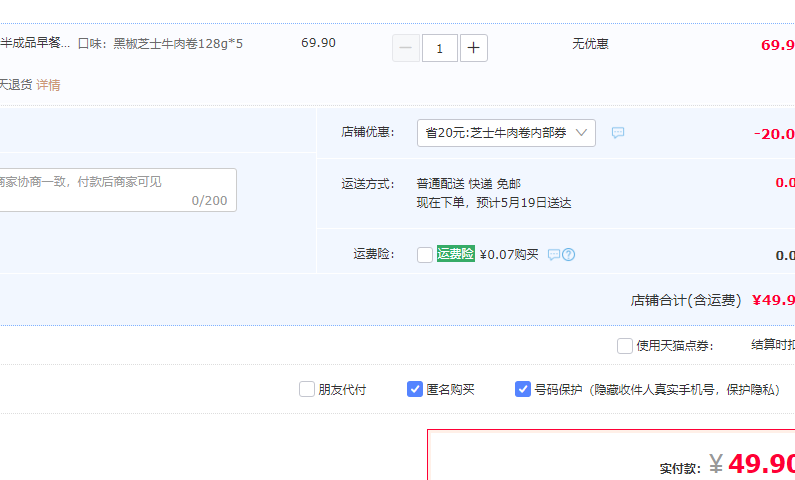
Task: Click the quantity input field showing 1
Action: coord(440,48)
